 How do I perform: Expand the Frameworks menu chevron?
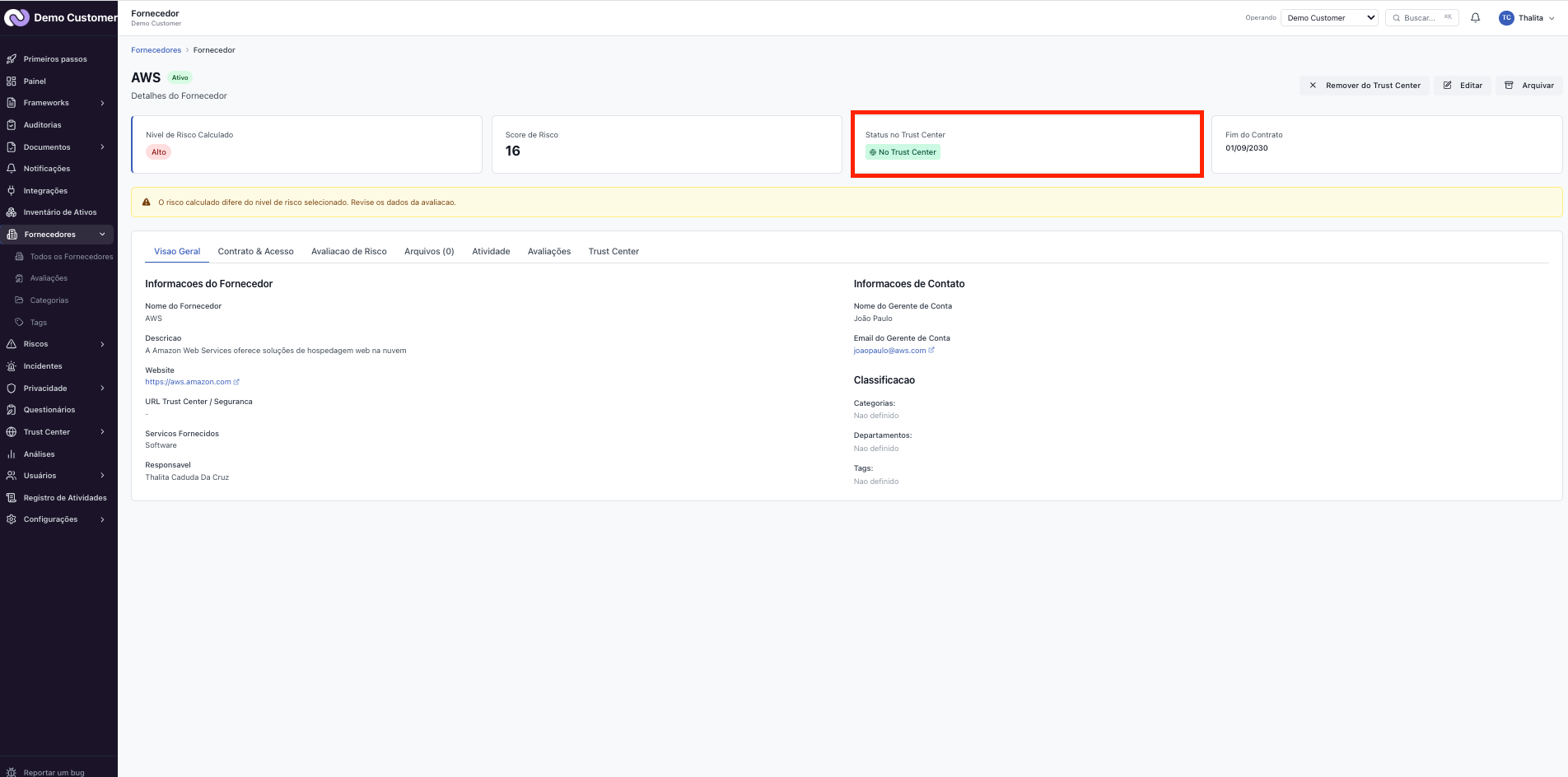(x=102, y=103)
